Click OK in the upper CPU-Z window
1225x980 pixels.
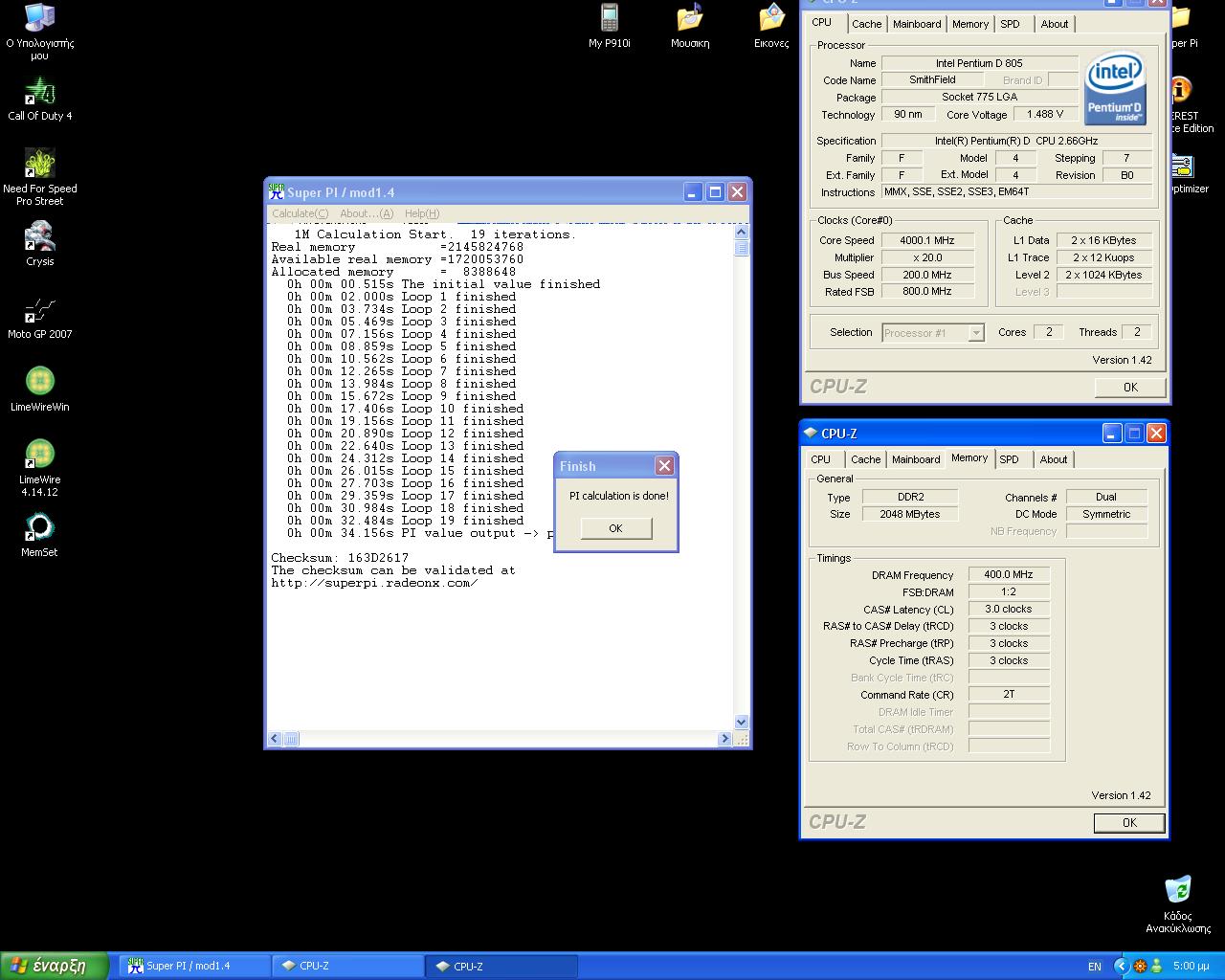click(x=1130, y=387)
